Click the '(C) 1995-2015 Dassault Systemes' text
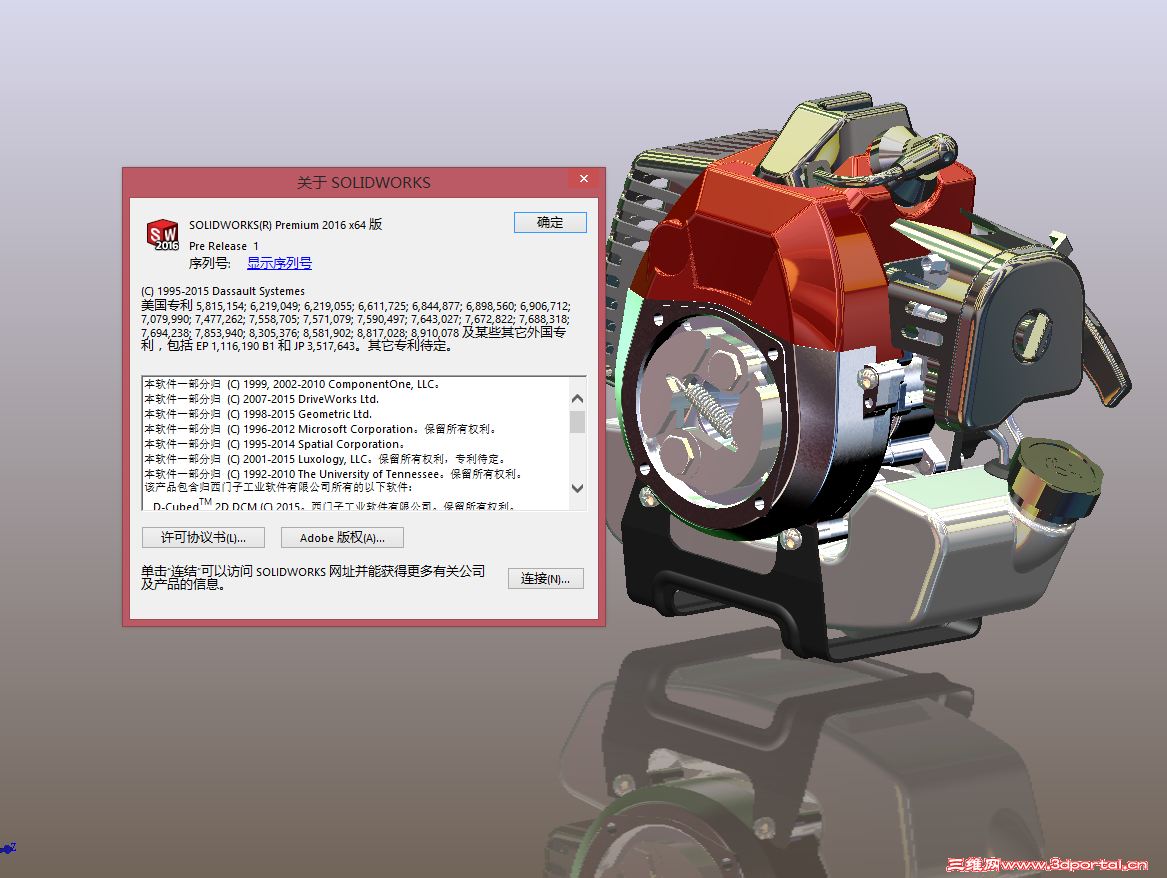 coord(223,291)
